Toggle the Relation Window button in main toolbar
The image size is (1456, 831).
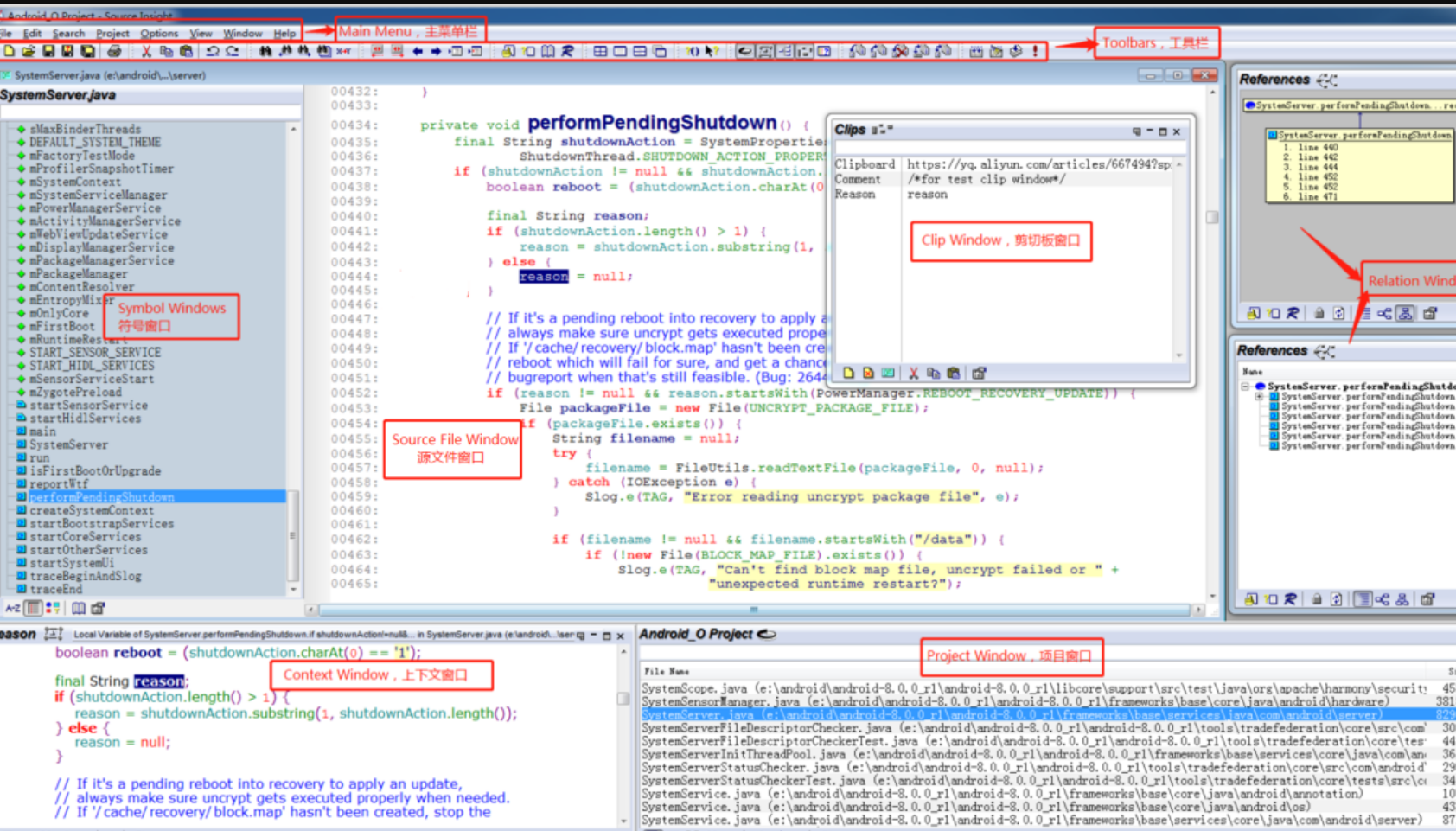pyautogui.click(x=784, y=51)
